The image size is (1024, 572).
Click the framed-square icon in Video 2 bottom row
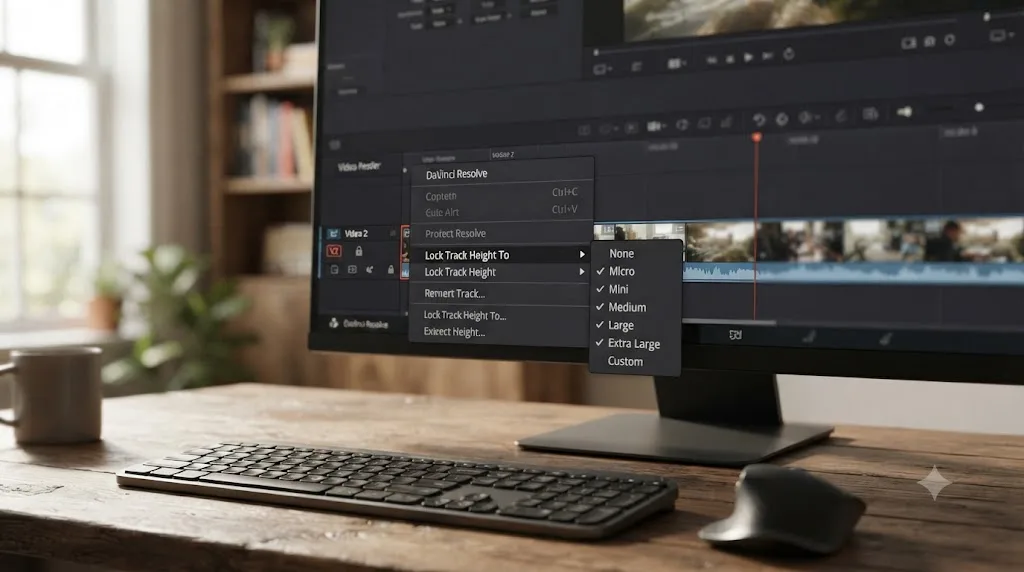352,270
